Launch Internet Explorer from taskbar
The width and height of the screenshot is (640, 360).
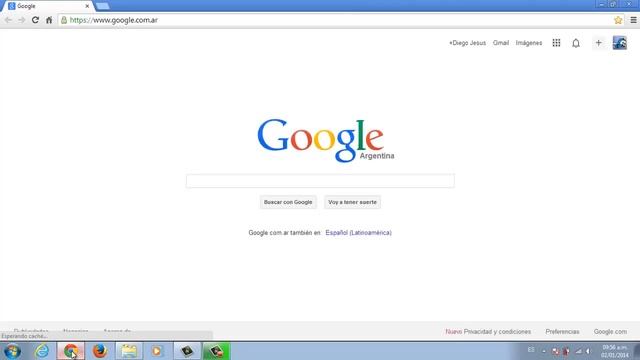click(x=42, y=351)
